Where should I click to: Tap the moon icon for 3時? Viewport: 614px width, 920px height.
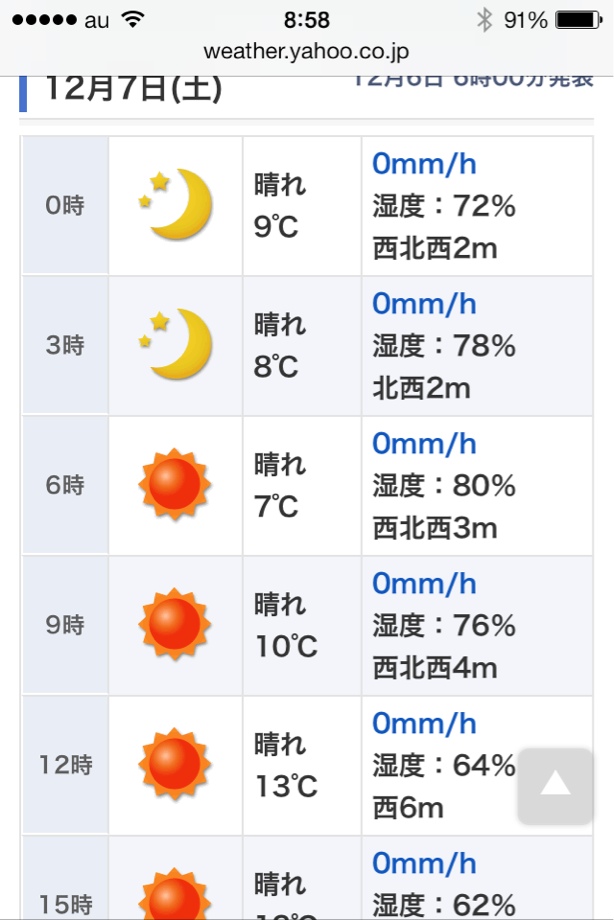175,344
